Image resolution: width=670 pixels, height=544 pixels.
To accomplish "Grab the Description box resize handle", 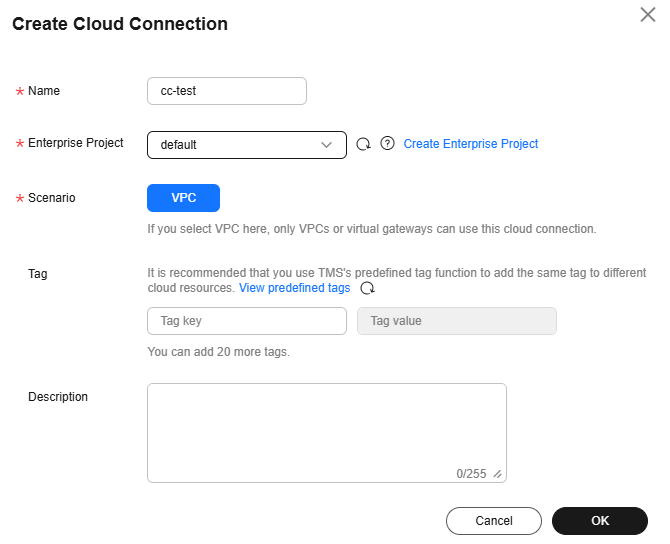I will (x=497, y=474).
